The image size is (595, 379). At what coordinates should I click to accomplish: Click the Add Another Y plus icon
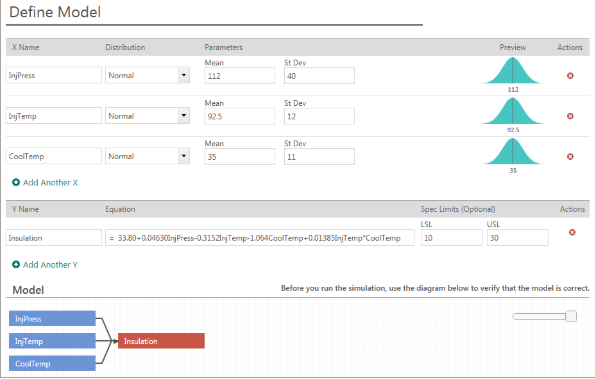(x=16, y=264)
